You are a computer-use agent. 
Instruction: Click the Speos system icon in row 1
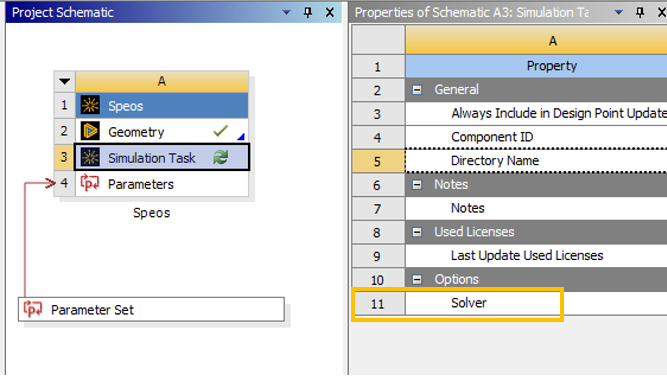click(90, 105)
